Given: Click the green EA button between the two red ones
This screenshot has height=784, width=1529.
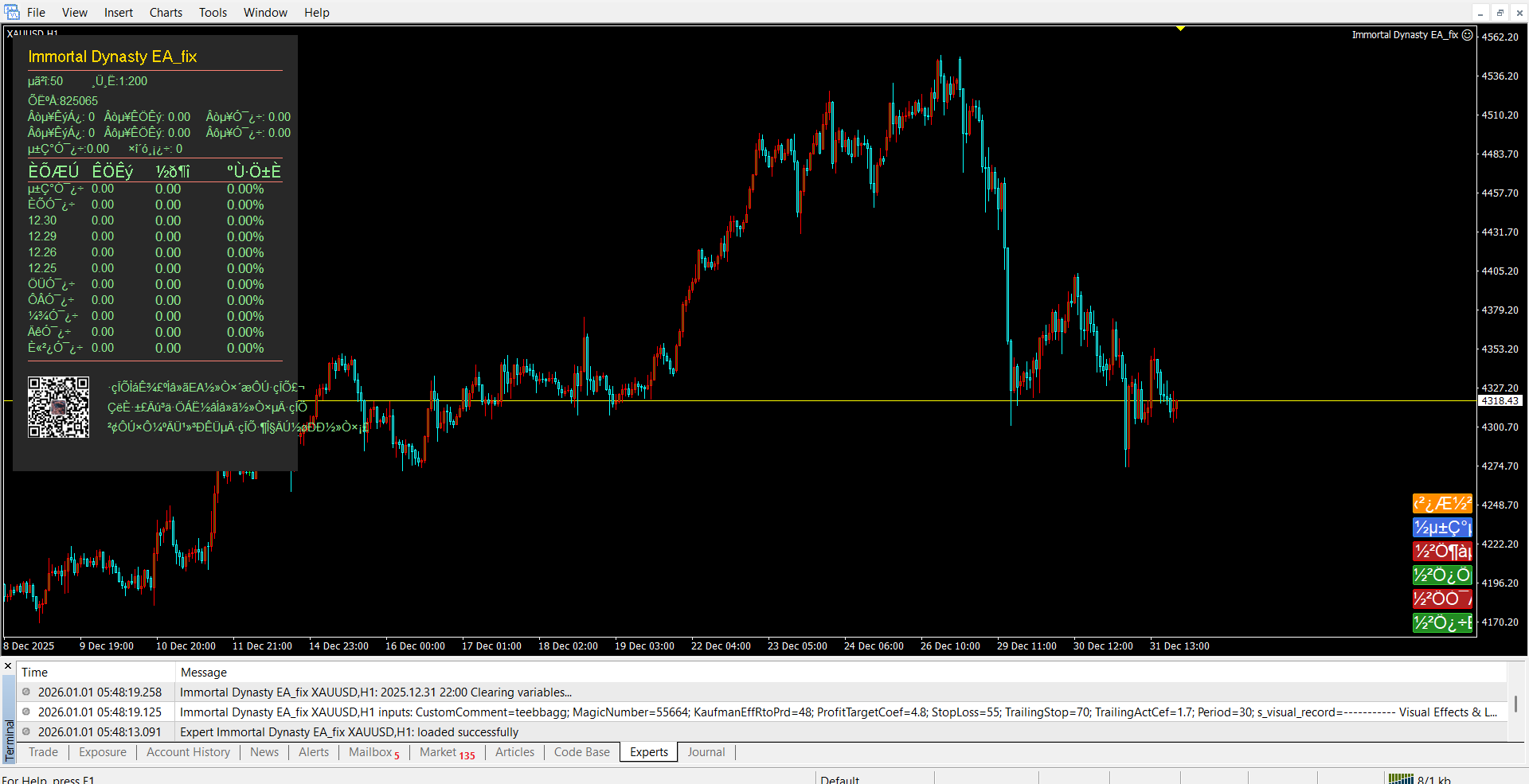Looking at the screenshot, I should [1442, 575].
